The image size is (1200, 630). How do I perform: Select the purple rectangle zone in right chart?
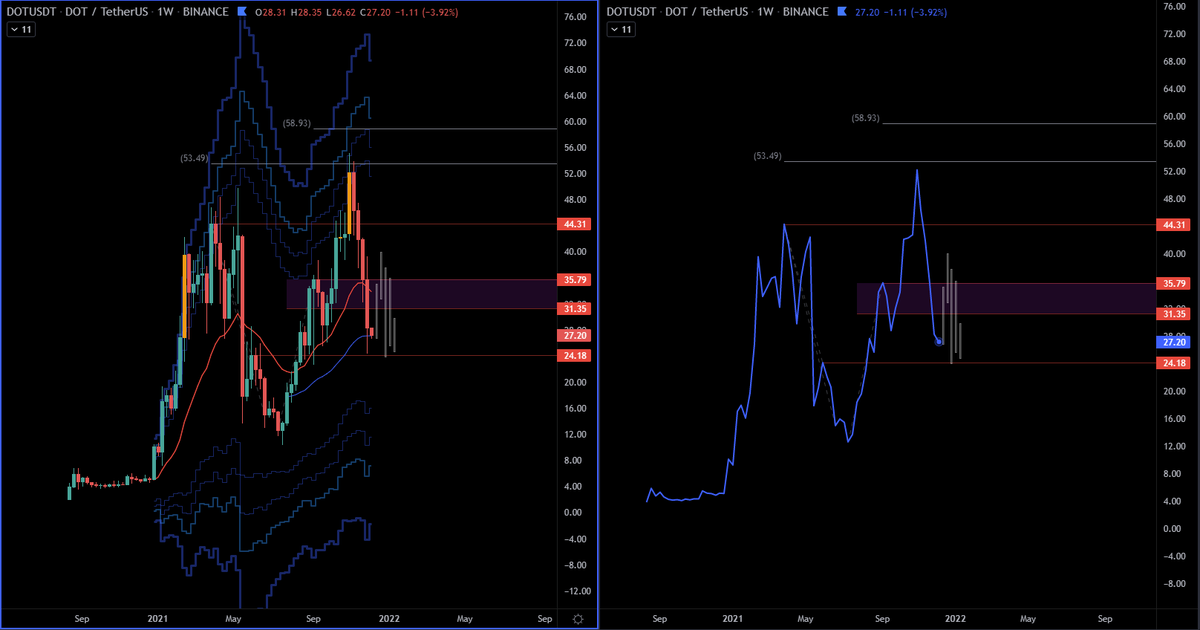[x=1006, y=298]
